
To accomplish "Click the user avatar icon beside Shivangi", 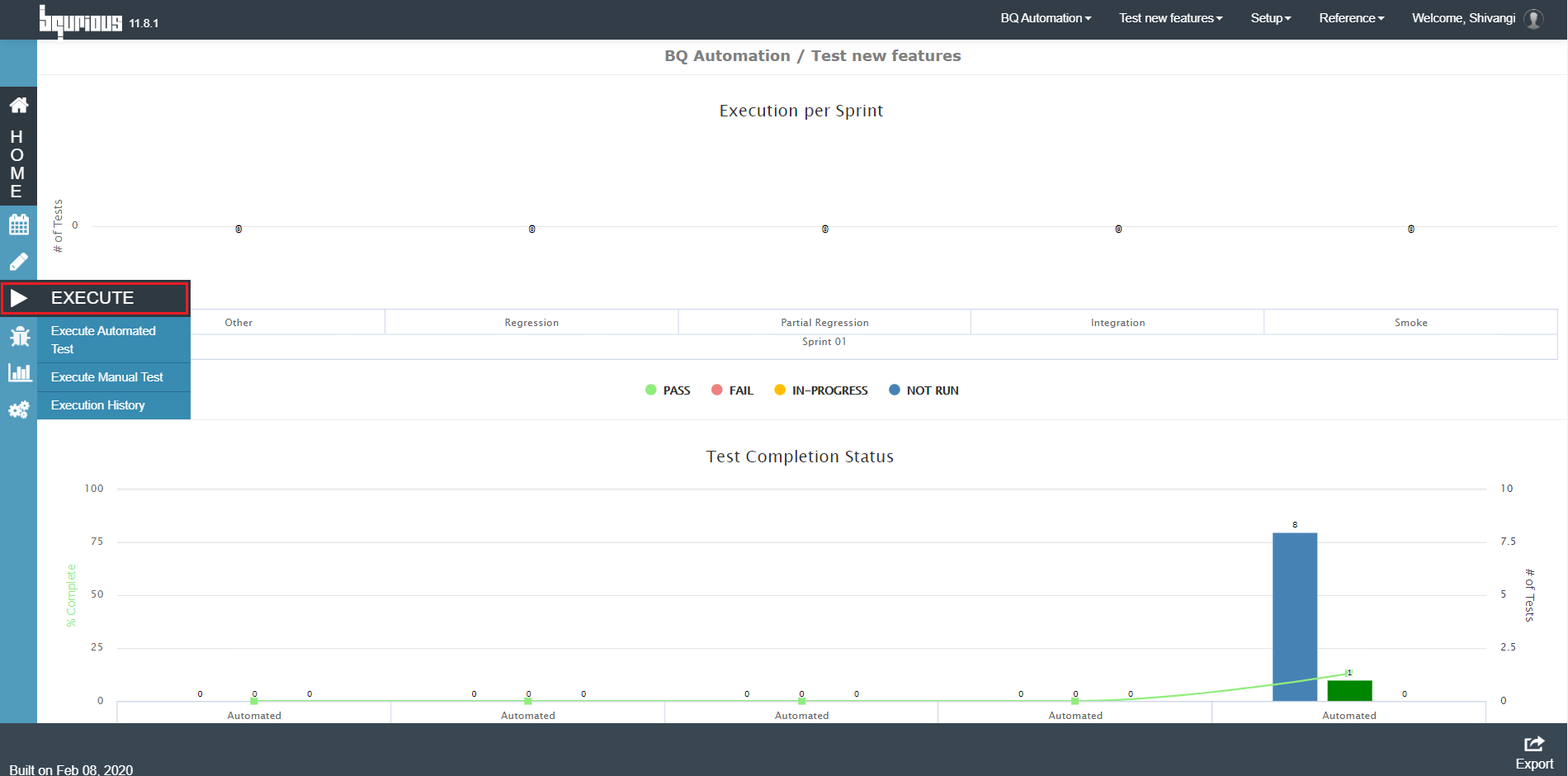I will (x=1533, y=19).
